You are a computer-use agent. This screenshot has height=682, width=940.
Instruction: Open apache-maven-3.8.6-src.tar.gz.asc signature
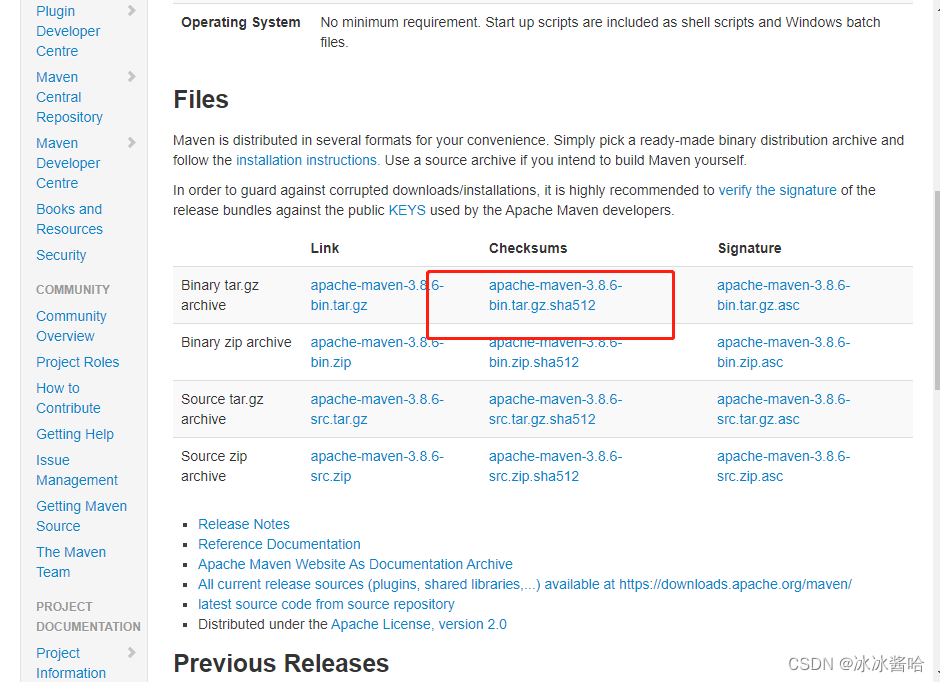784,409
